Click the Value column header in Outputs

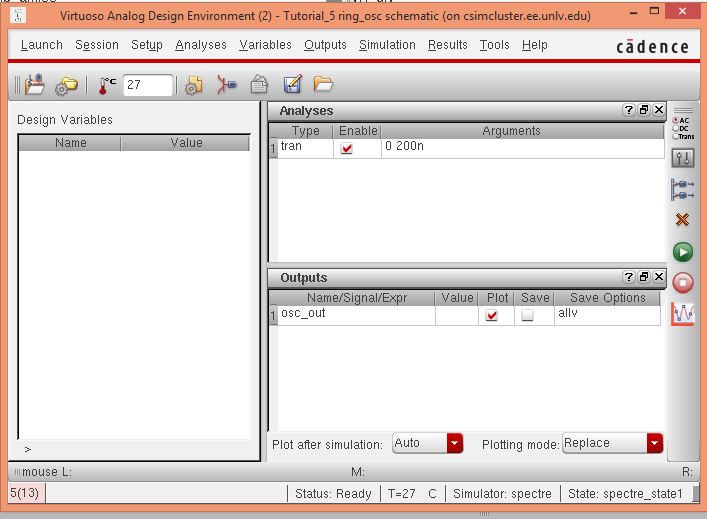pos(457,298)
